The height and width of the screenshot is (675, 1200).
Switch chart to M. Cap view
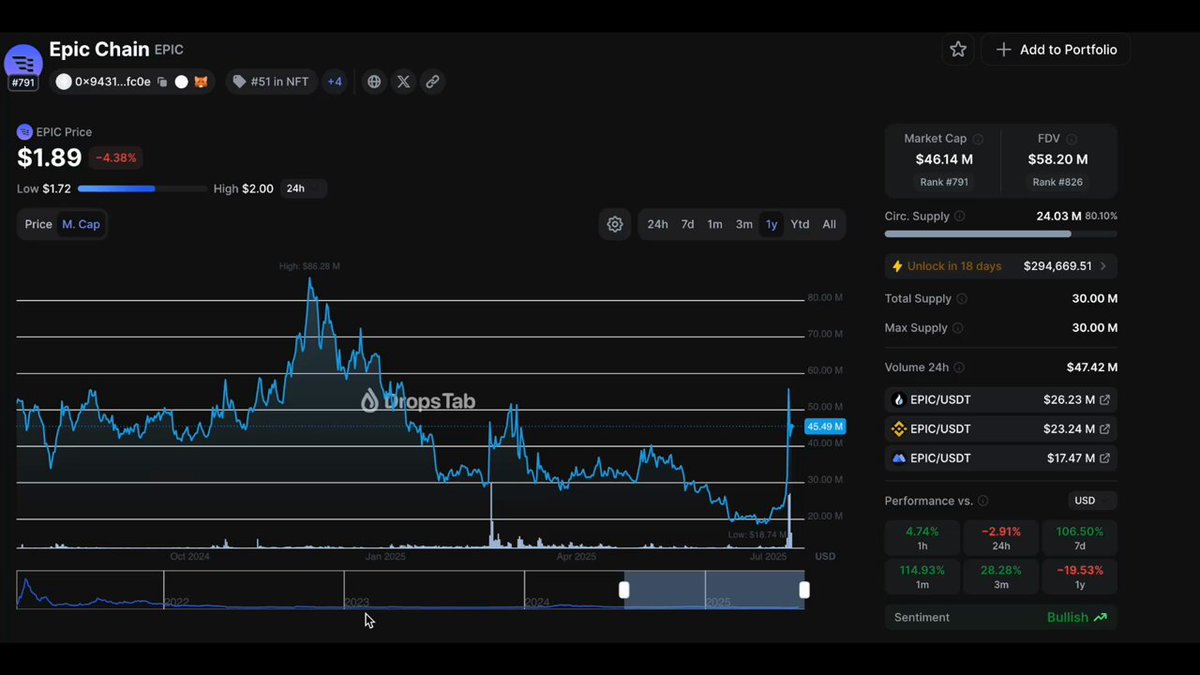[81, 224]
